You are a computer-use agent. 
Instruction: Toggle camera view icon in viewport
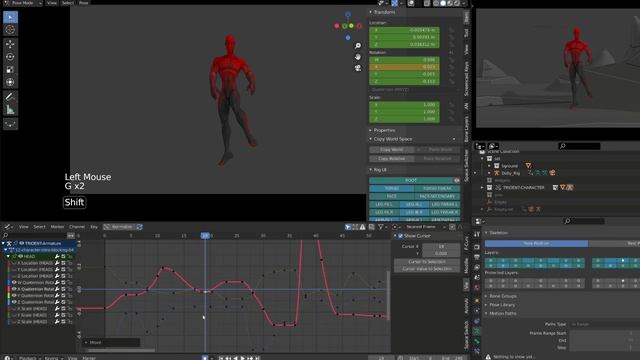pyautogui.click(x=358, y=68)
